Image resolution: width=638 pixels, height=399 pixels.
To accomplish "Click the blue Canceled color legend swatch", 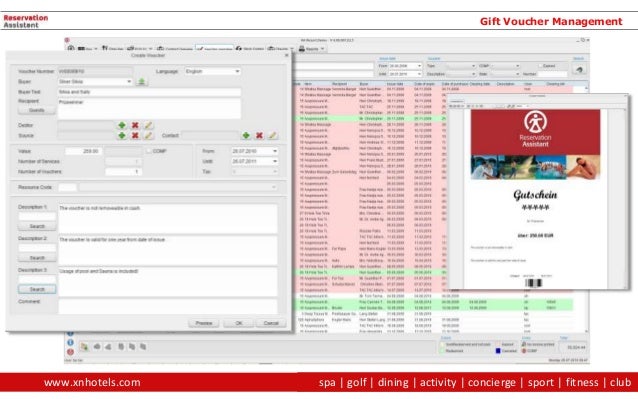I will pyautogui.click(x=498, y=351).
